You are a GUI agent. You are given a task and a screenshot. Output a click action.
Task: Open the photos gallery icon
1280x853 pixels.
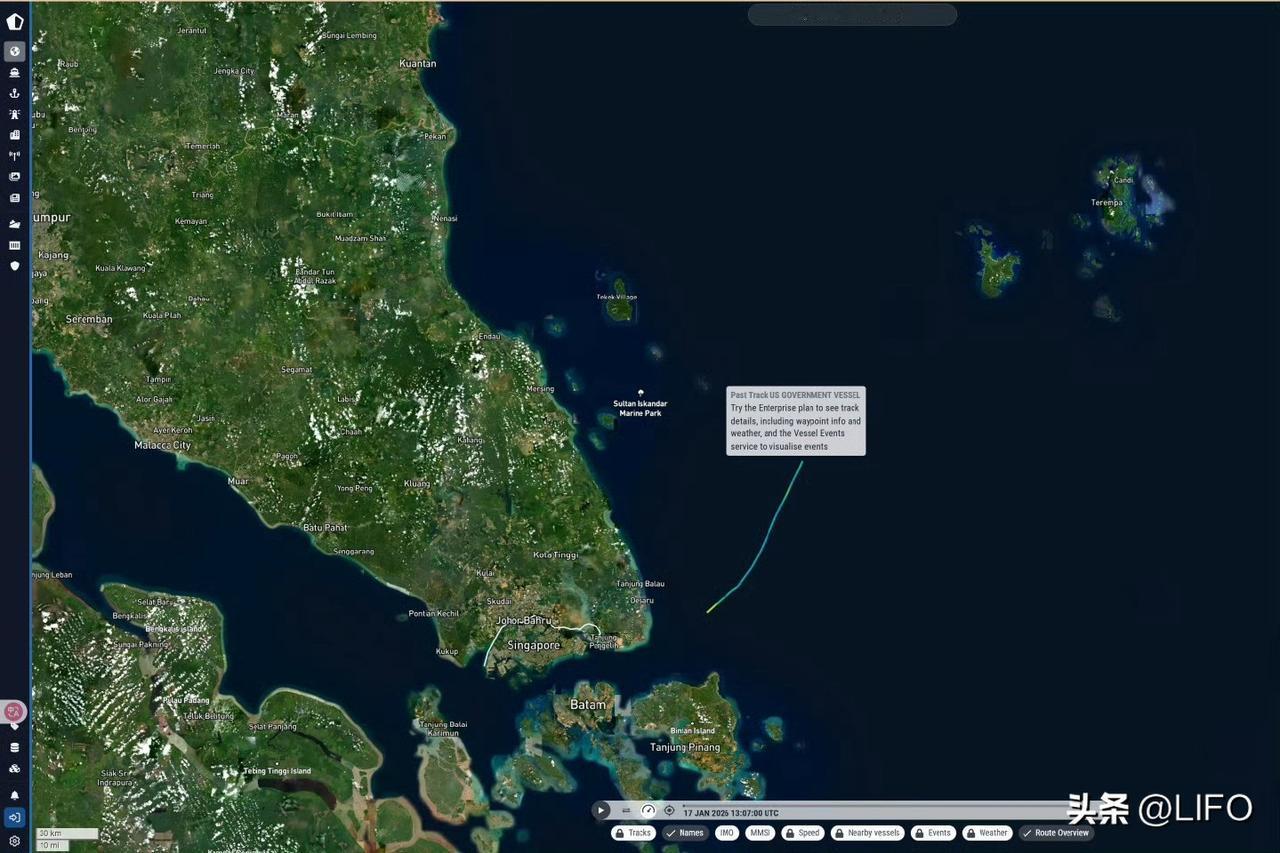pyautogui.click(x=15, y=177)
